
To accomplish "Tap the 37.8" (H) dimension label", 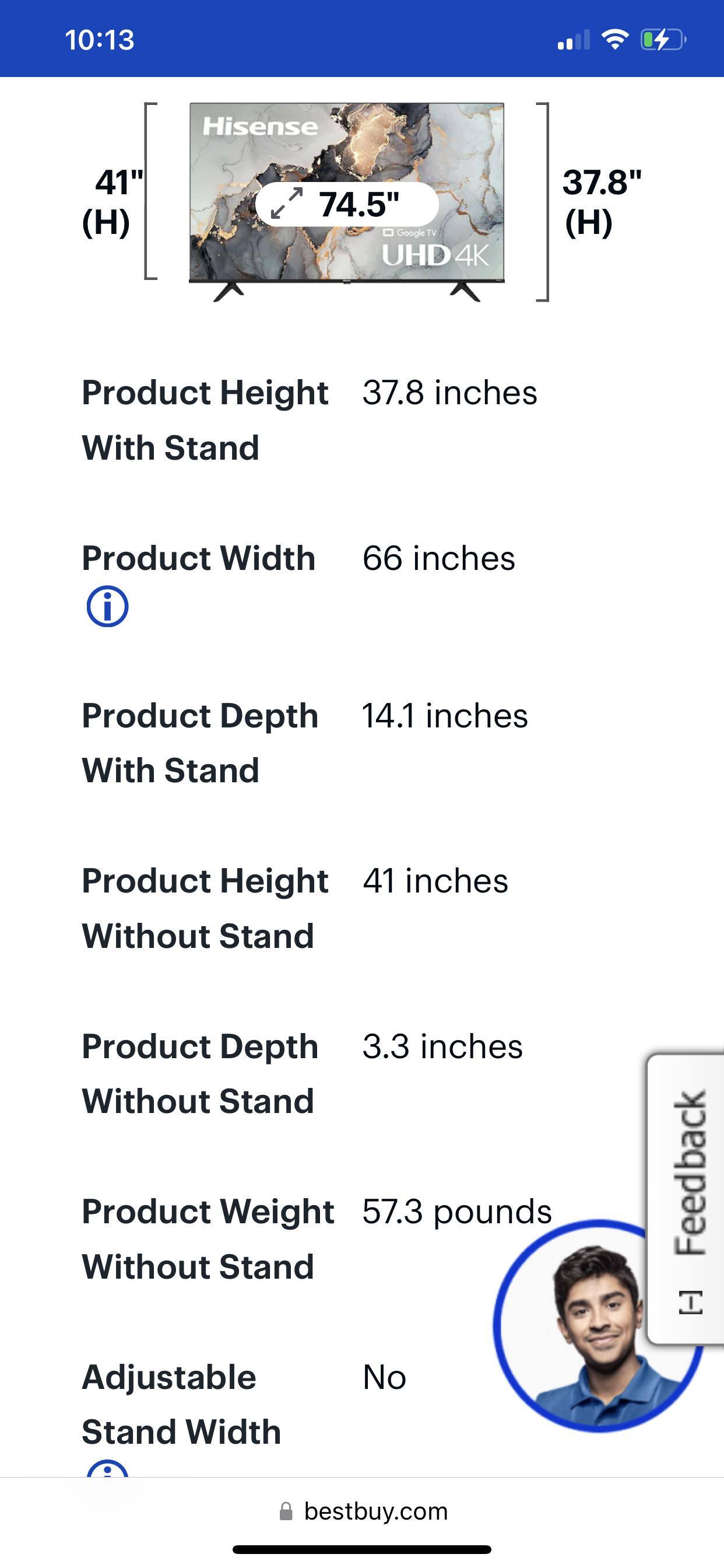I will pos(601,201).
